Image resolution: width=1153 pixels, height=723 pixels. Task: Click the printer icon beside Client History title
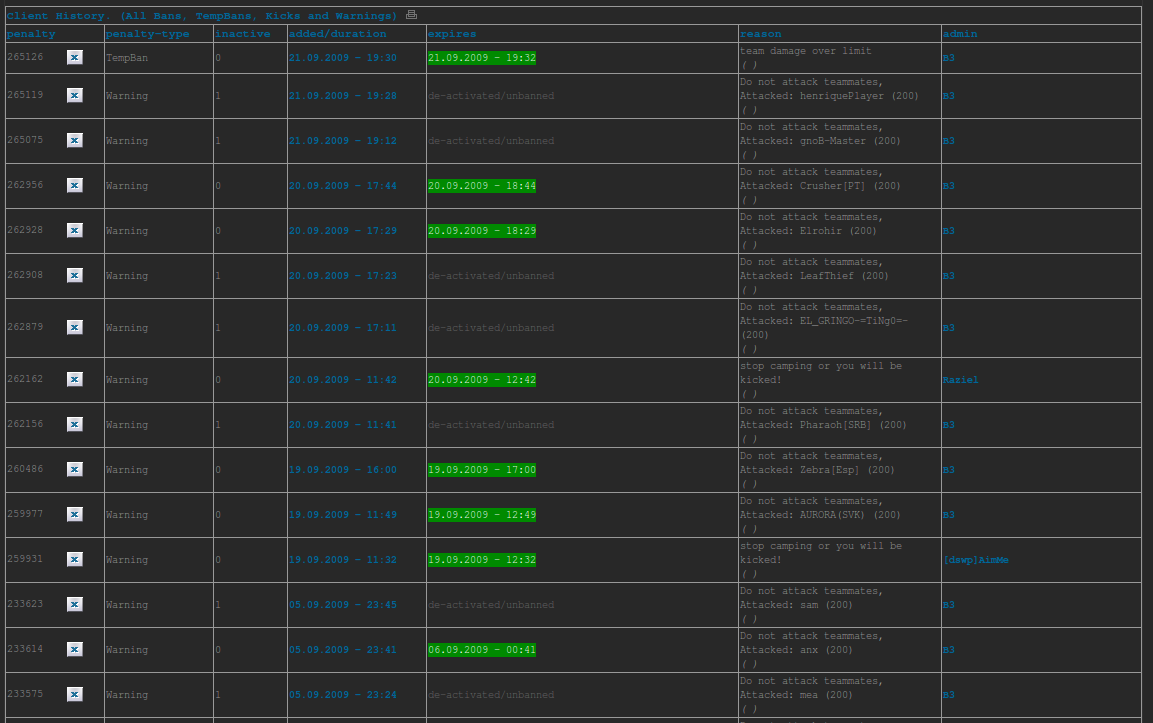(411, 15)
